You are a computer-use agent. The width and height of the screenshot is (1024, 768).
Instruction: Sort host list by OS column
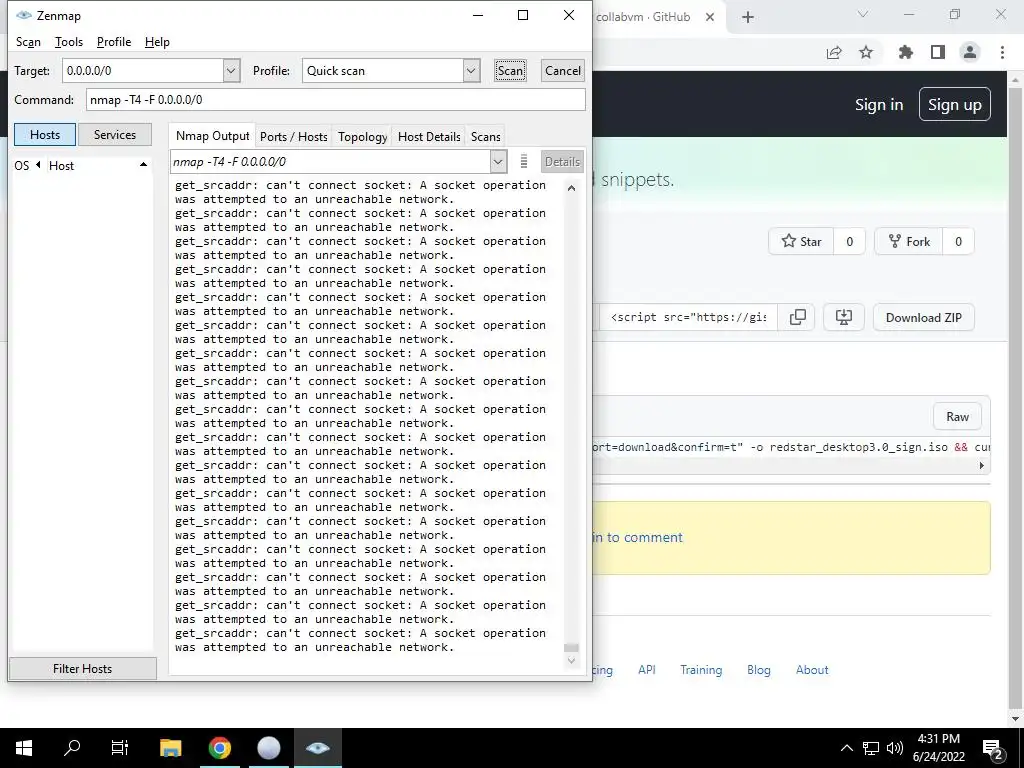[x=22, y=165]
